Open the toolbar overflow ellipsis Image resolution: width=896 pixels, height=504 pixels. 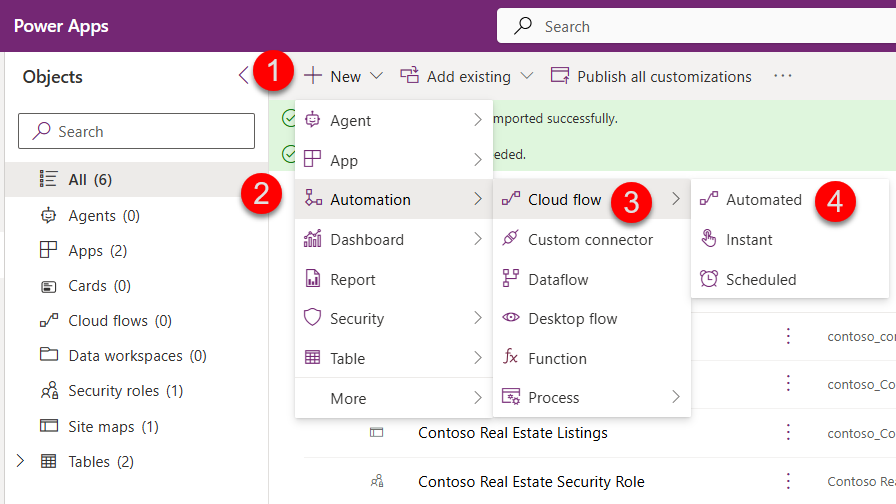782,76
